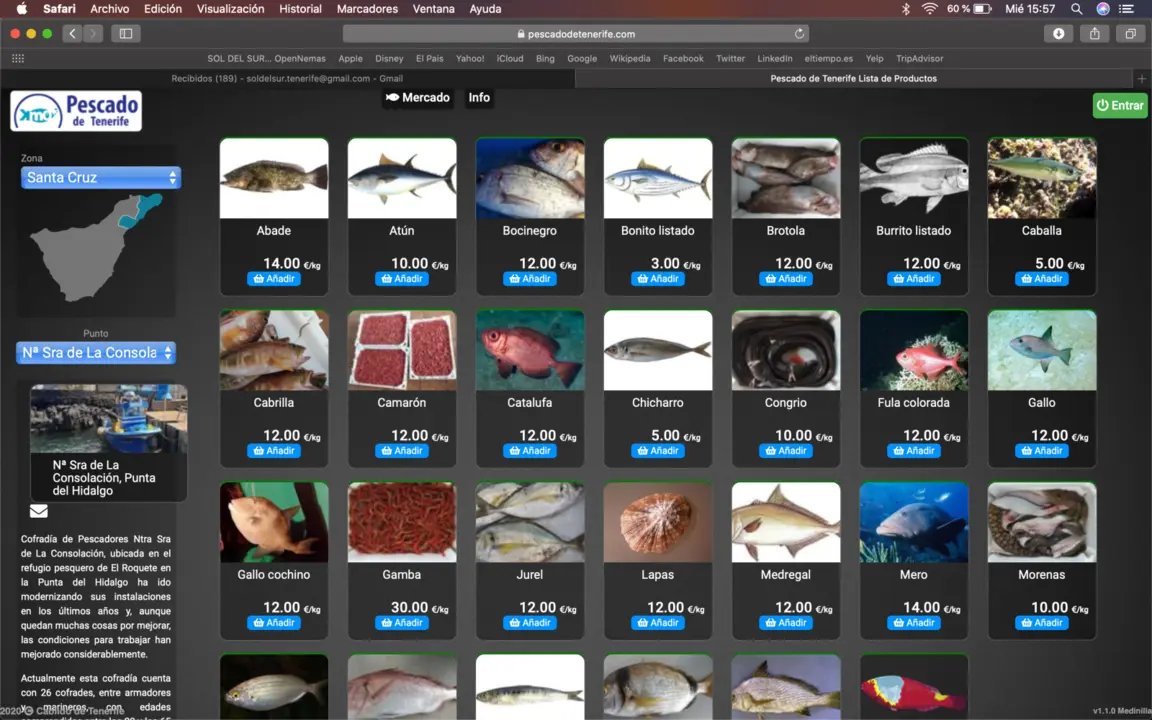Click the Jurel product name
The height and width of the screenshot is (720, 1152).
coord(530,575)
